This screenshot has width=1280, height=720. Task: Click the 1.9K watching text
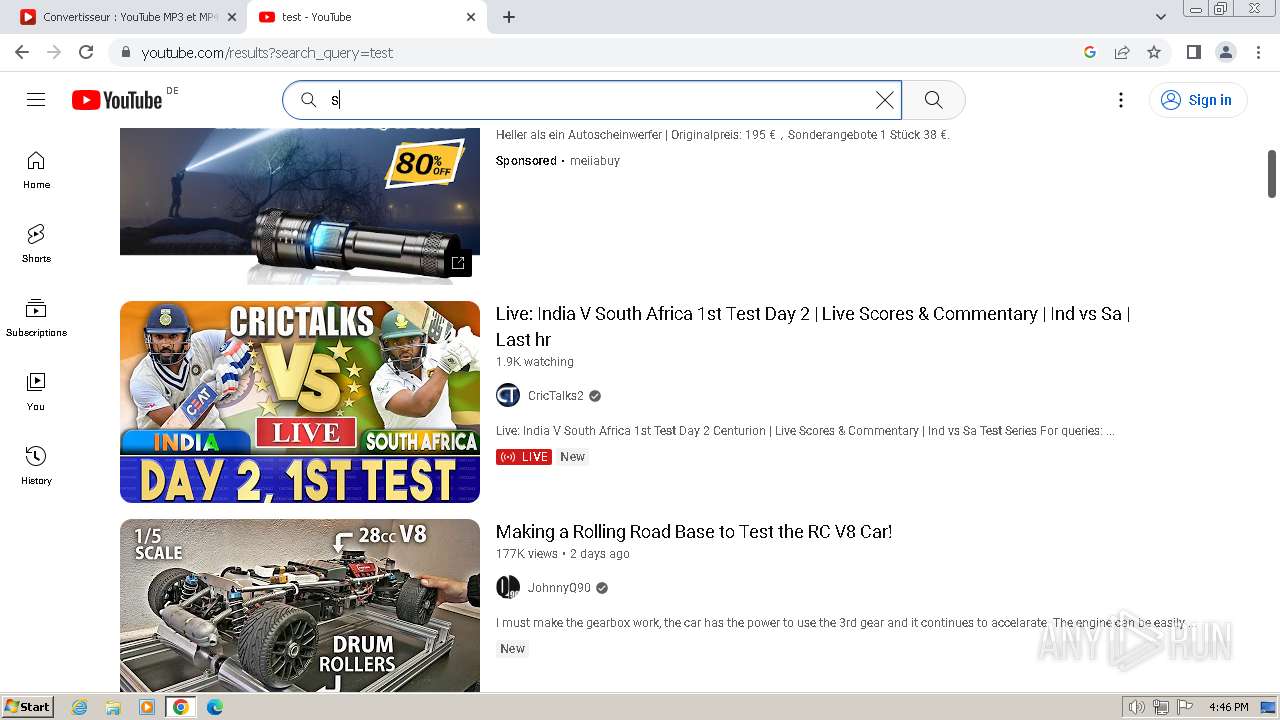coord(535,362)
